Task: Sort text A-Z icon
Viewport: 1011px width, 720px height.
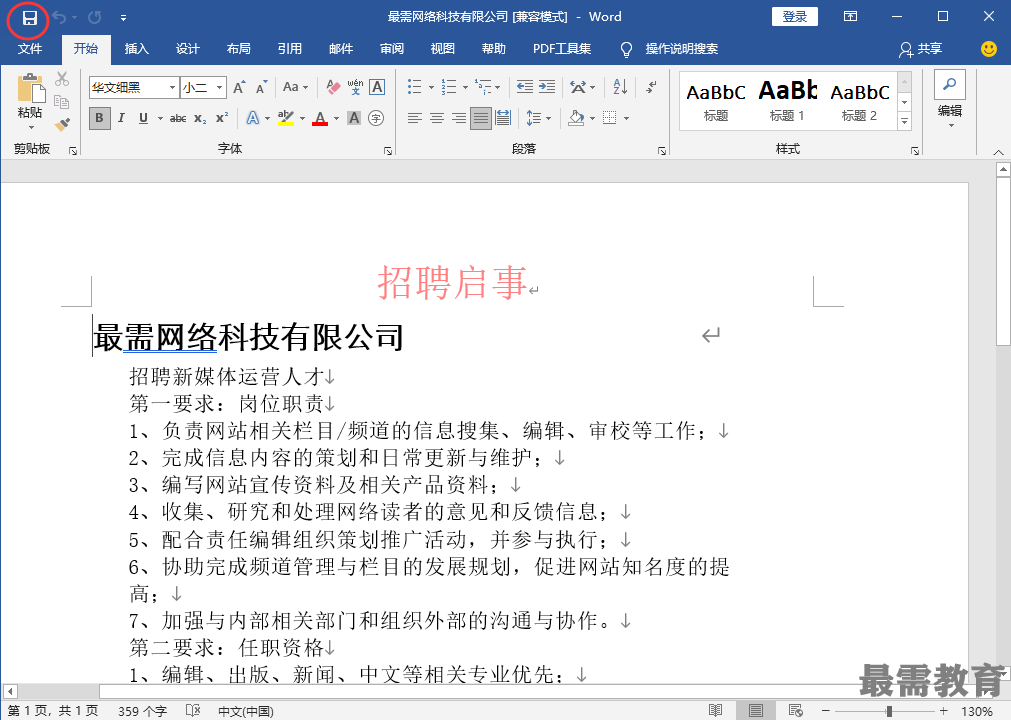Action: (620, 87)
